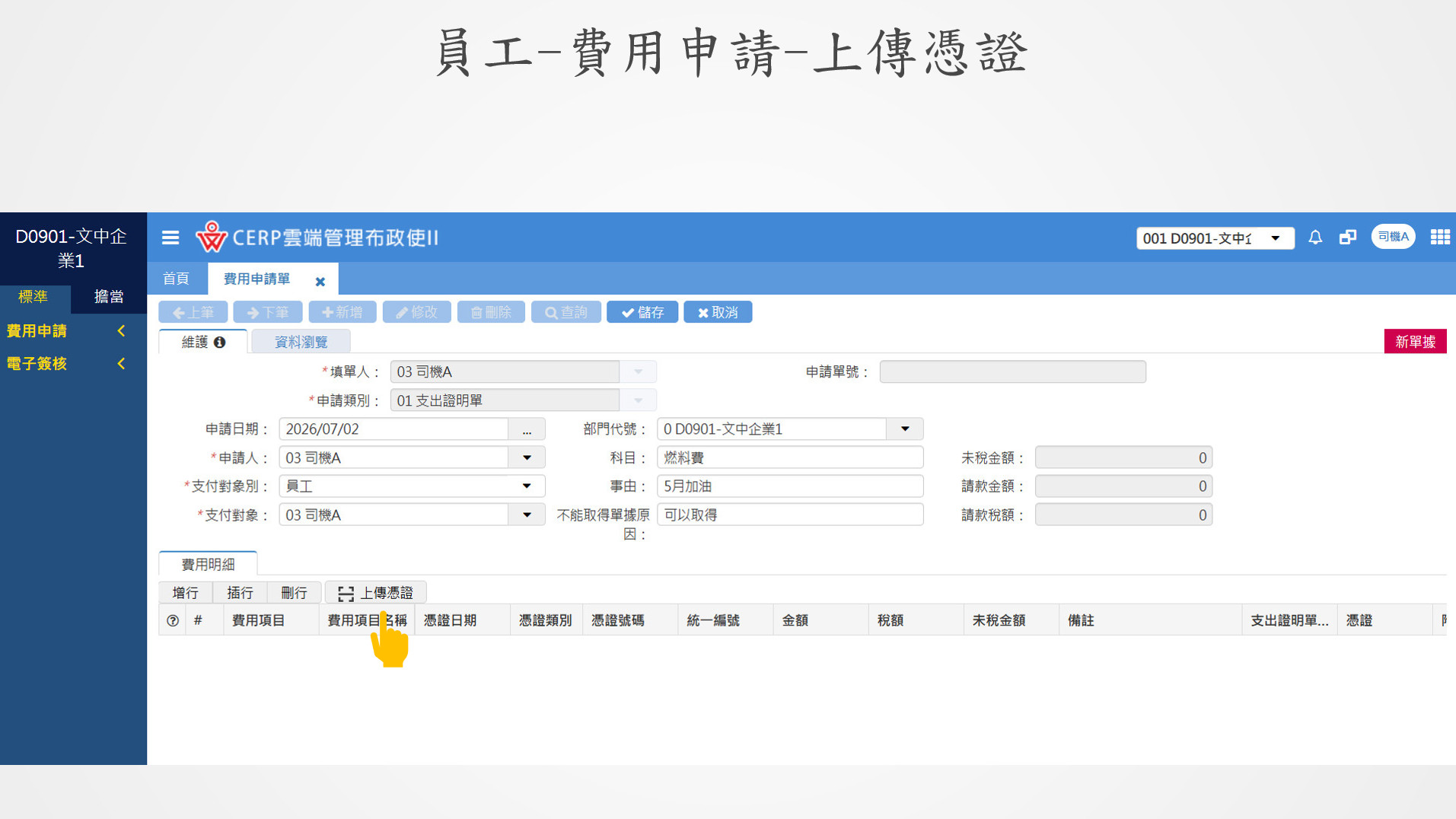Click the D0901-文中企業1 sidebar title

click(x=72, y=248)
